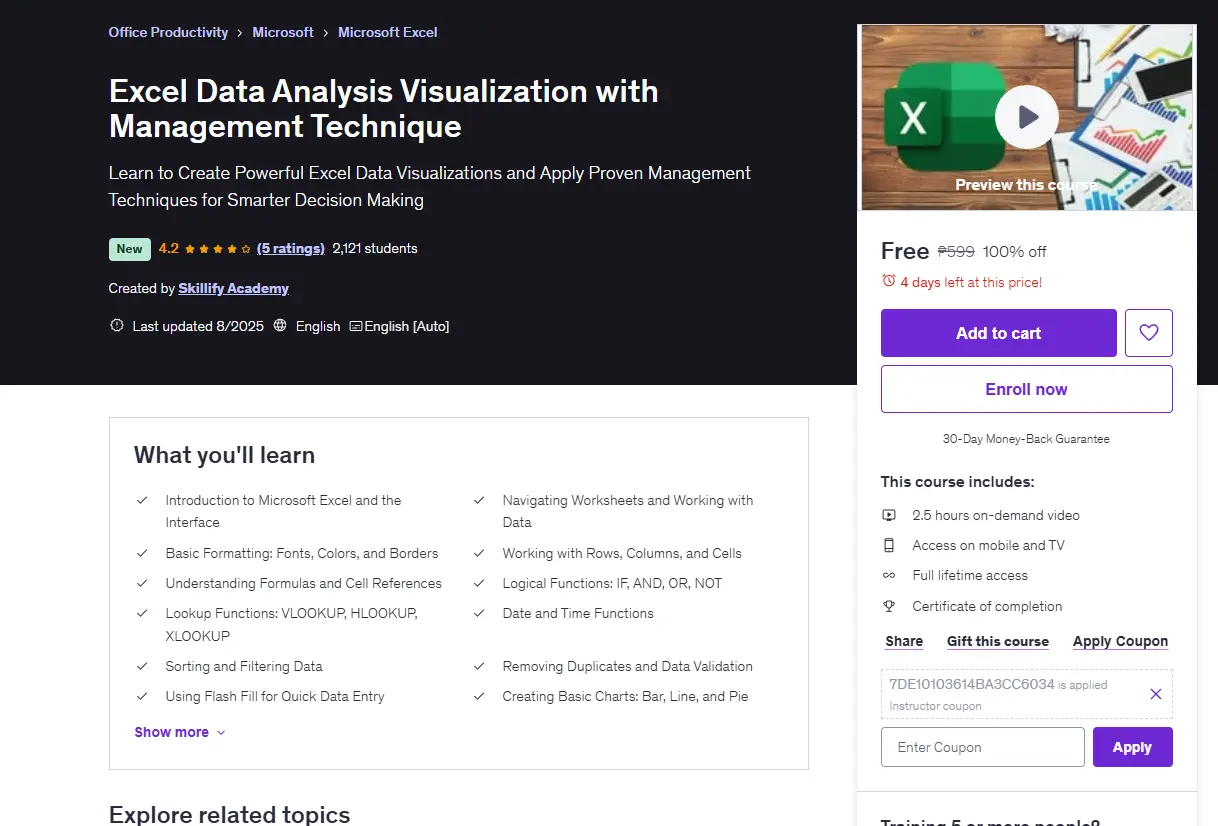Click 'Access on mobile and TV' text

point(988,545)
